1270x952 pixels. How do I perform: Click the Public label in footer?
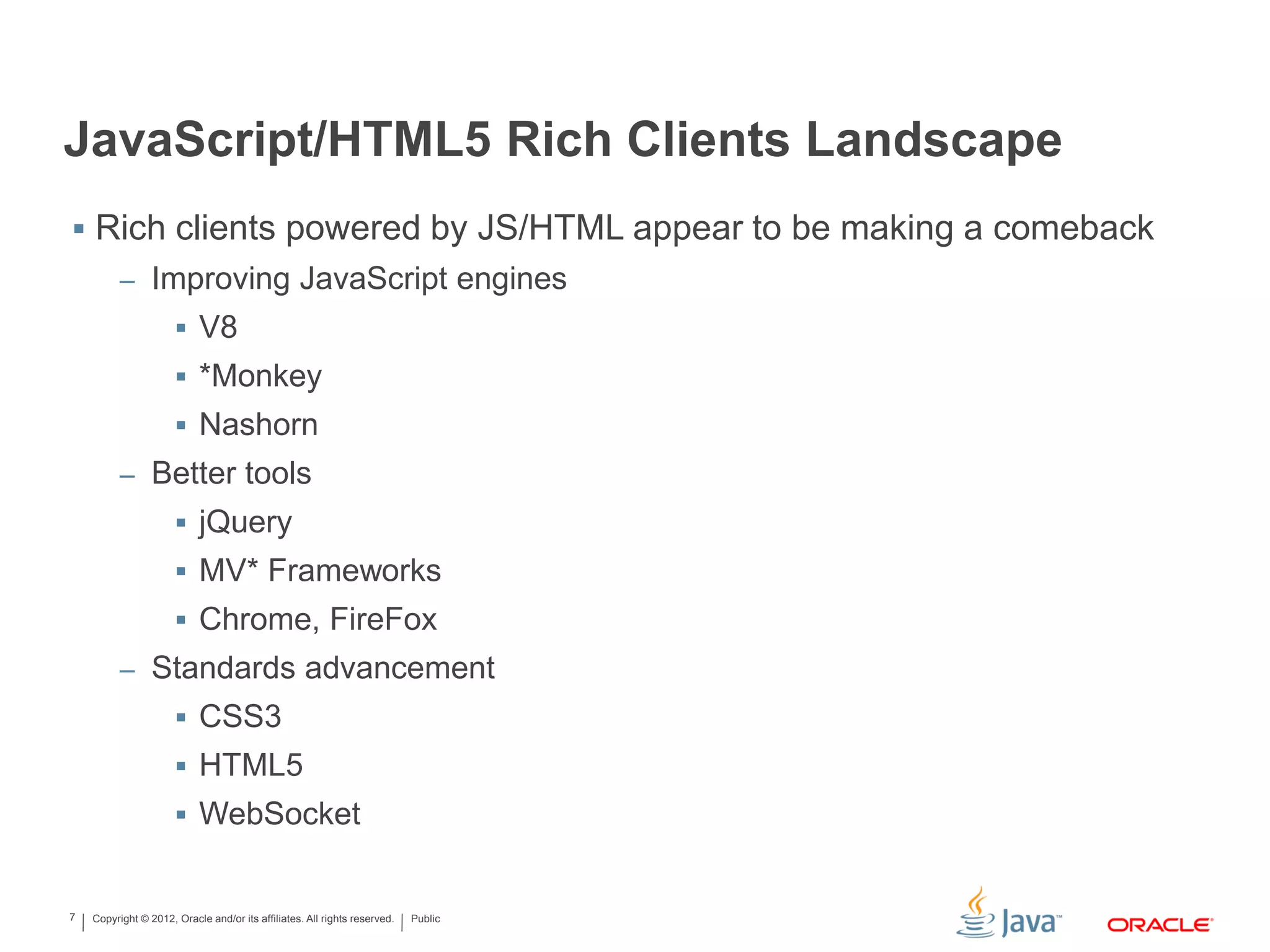point(425,919)
